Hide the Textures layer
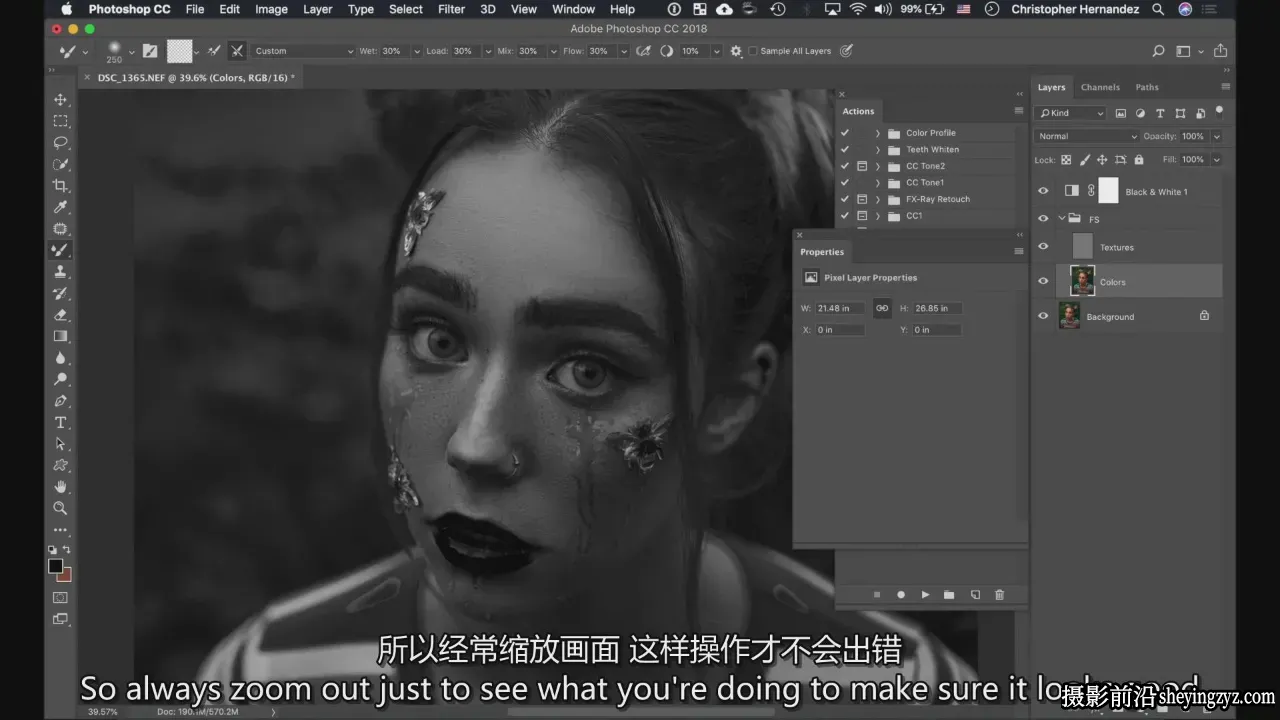This screenshot has height=720, width=1280. [1043, 247]
